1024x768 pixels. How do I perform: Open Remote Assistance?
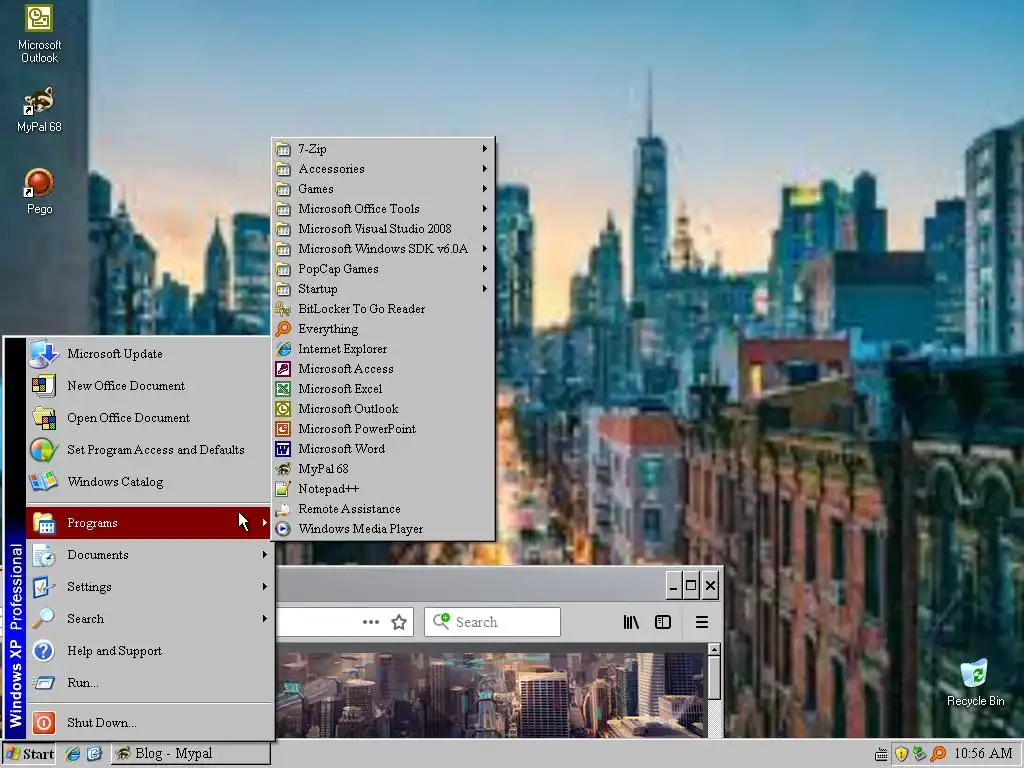[x=383, y=509]
